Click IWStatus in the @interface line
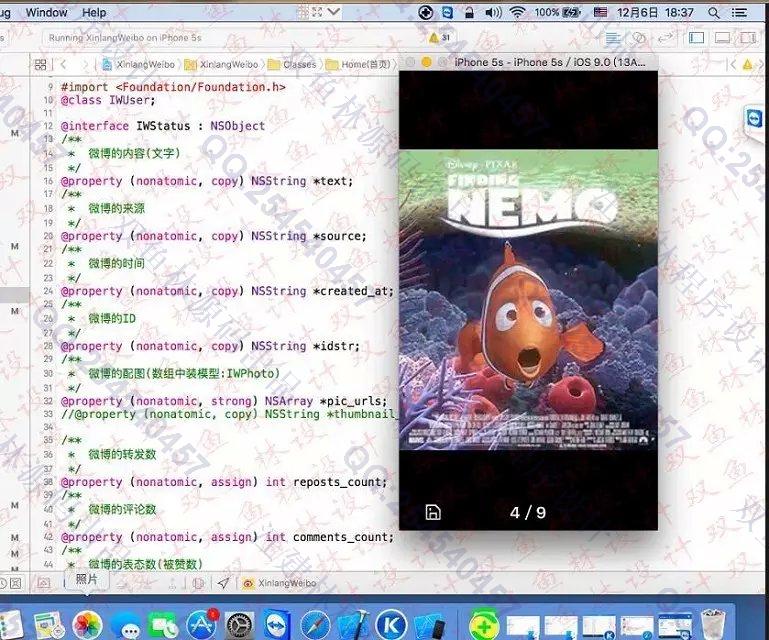Viewport: 769px width, 640px height. click(x=163, y=126)
